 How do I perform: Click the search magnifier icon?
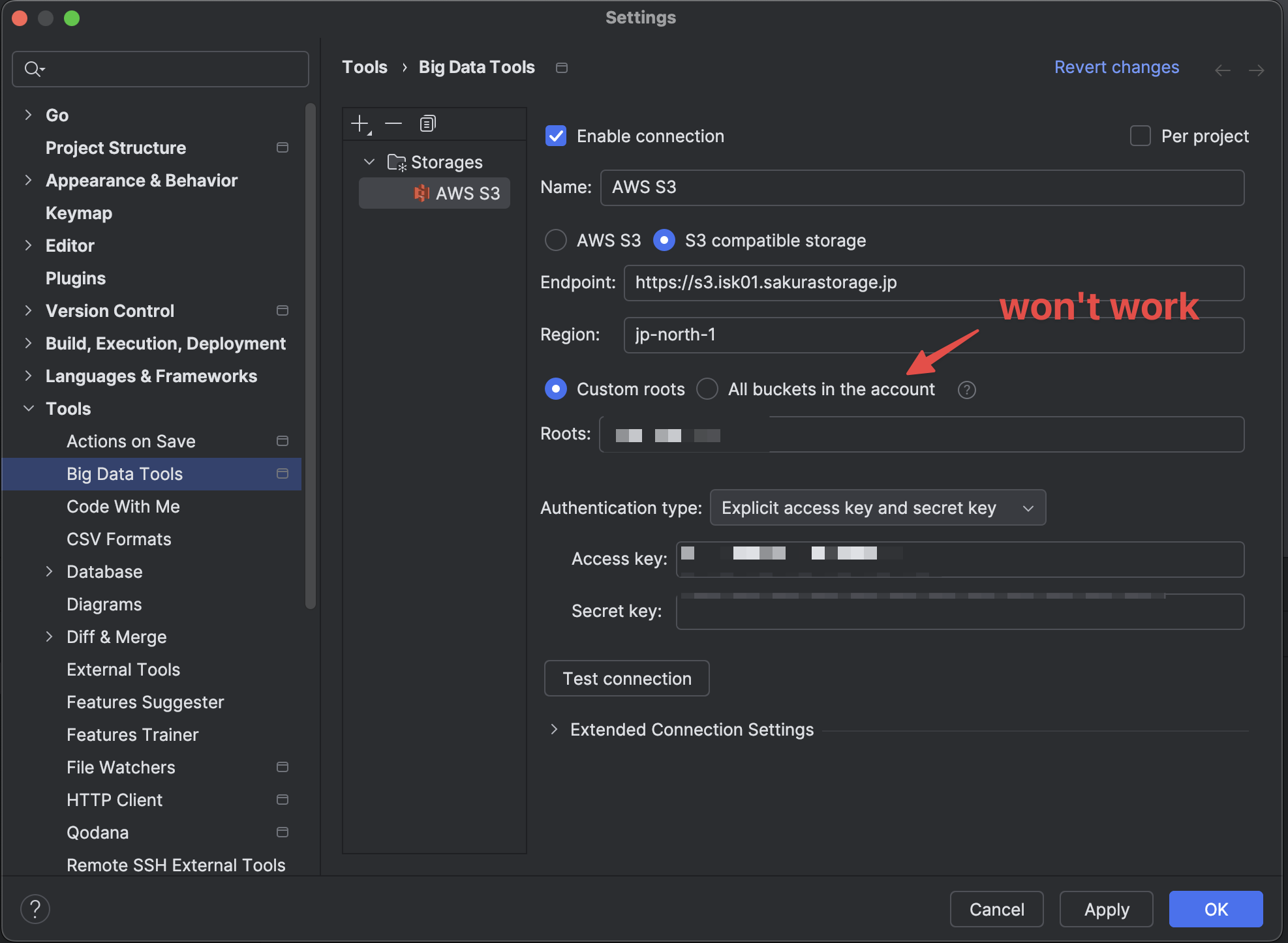coord(34,68)
